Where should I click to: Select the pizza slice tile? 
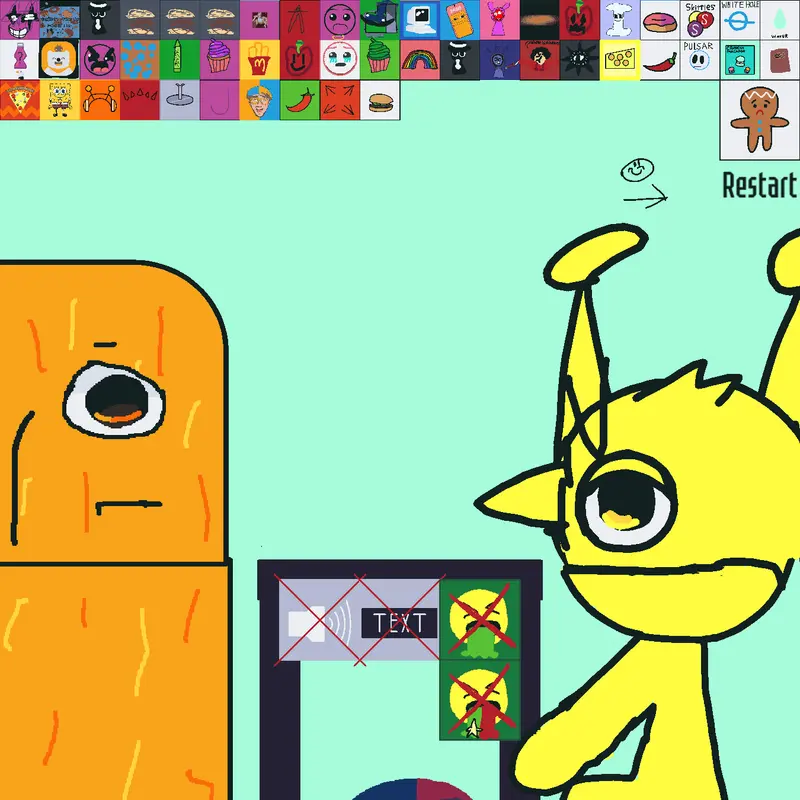tap(19, 100)
